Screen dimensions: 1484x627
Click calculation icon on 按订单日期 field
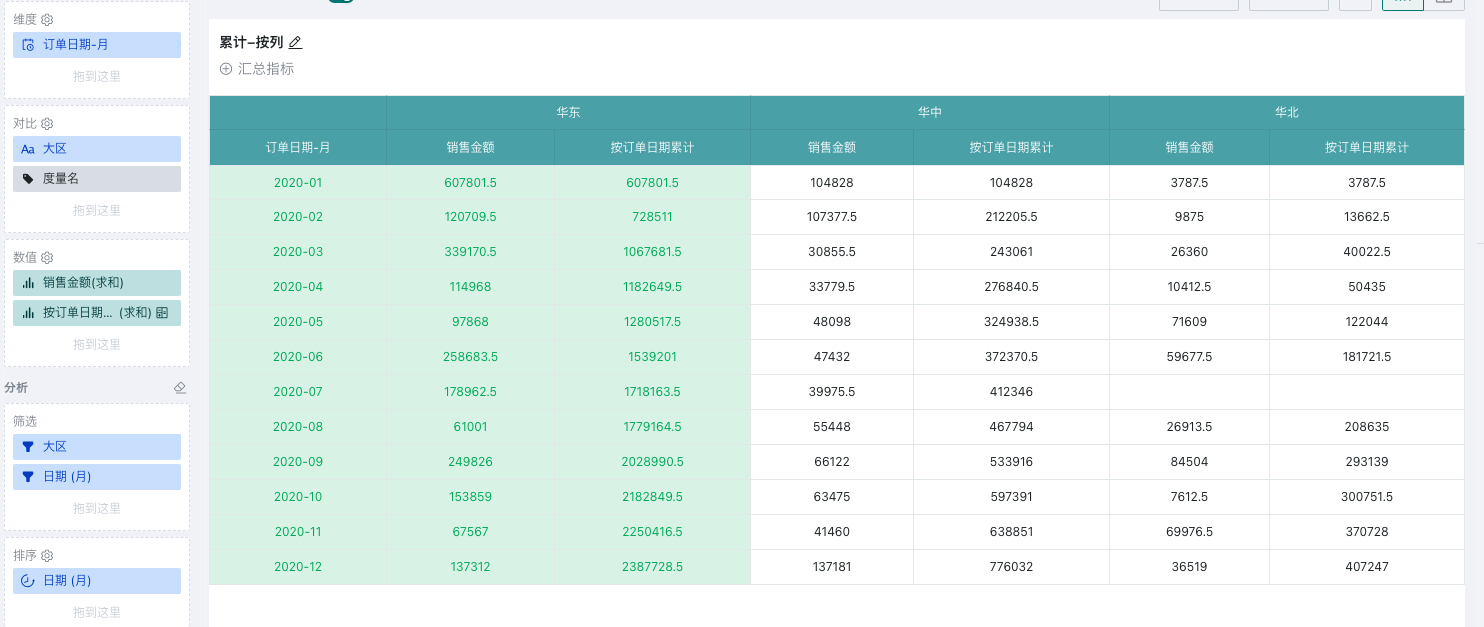click(x=162, y=313)
